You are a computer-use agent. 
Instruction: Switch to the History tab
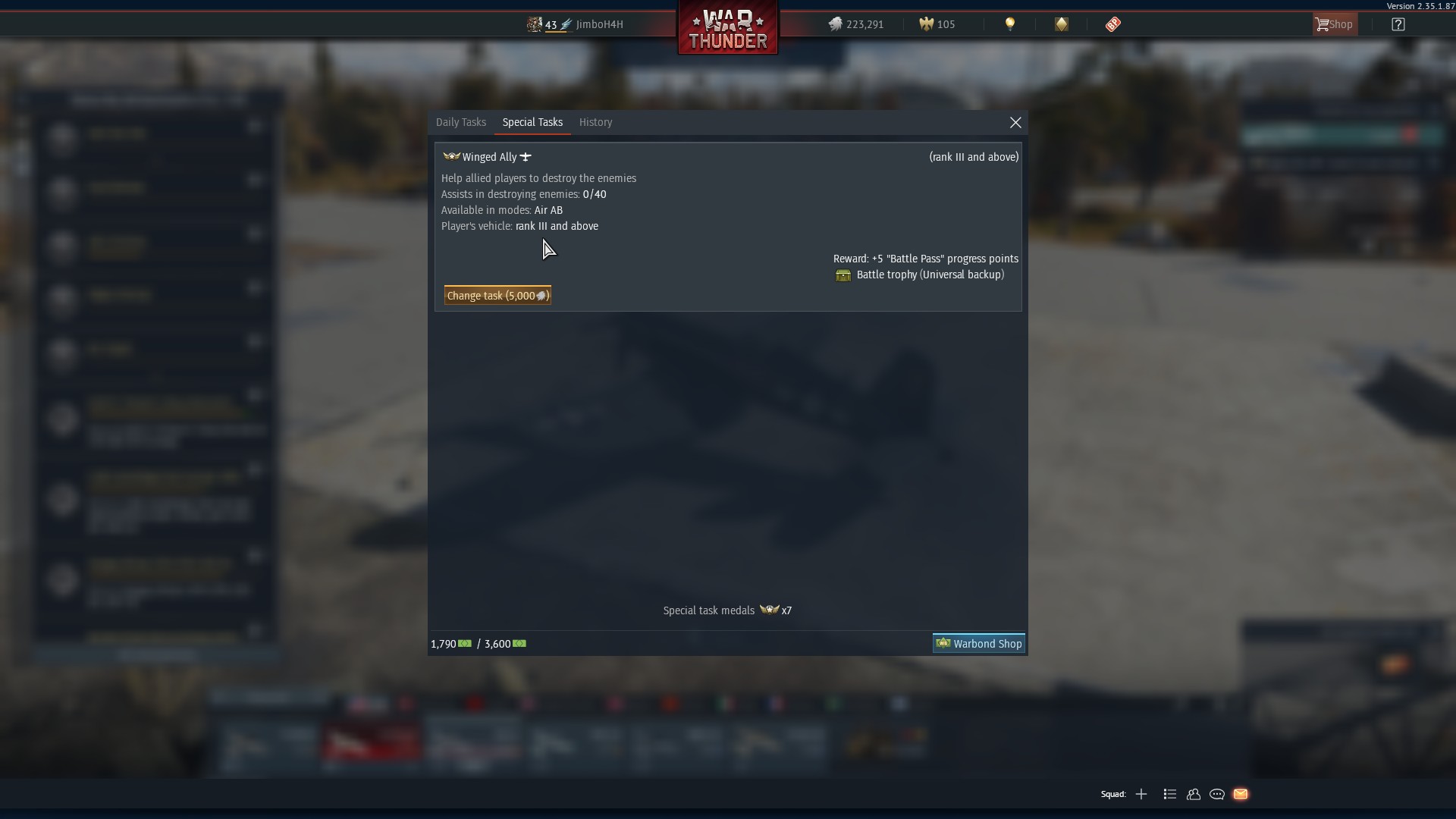595,122
